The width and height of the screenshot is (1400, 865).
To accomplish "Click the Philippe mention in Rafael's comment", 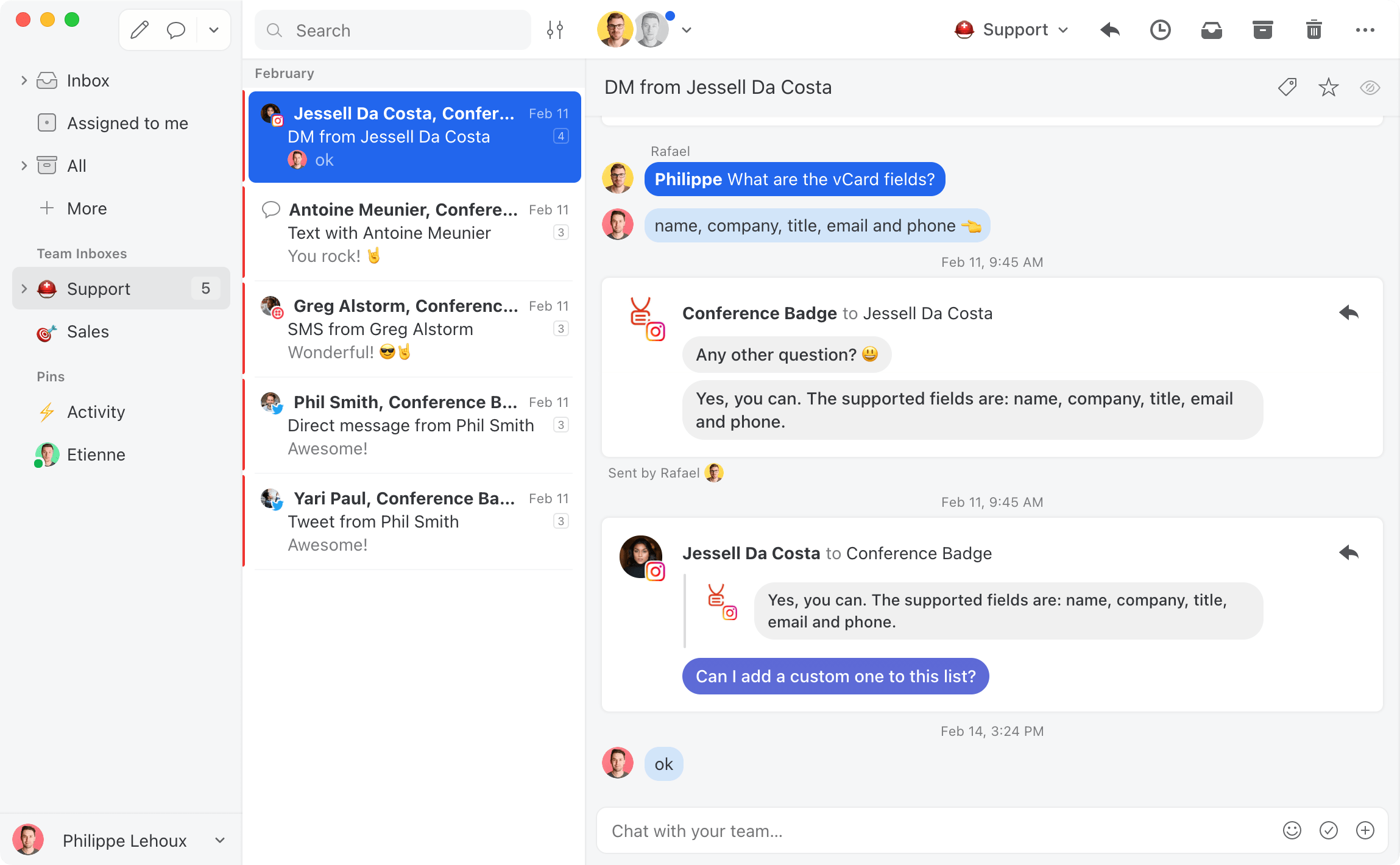I will [x=688, y=179].
